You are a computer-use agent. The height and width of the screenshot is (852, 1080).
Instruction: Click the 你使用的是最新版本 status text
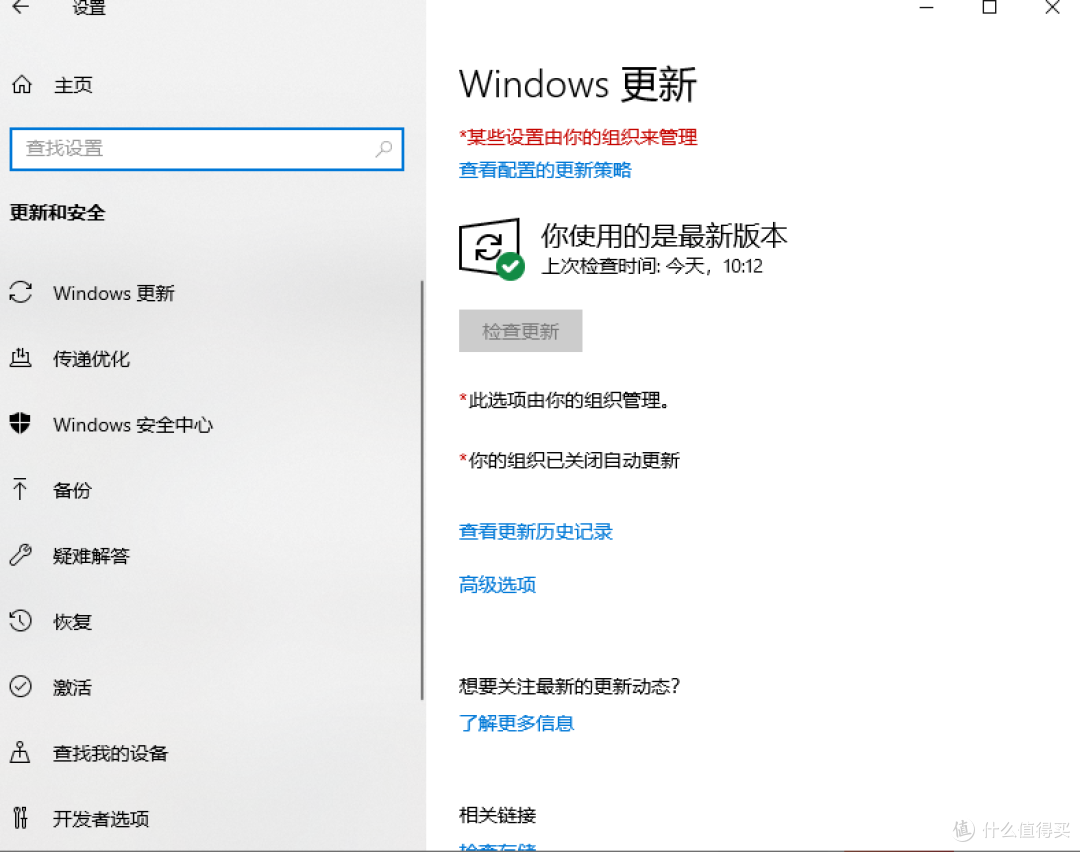click(x=664, y=236)
